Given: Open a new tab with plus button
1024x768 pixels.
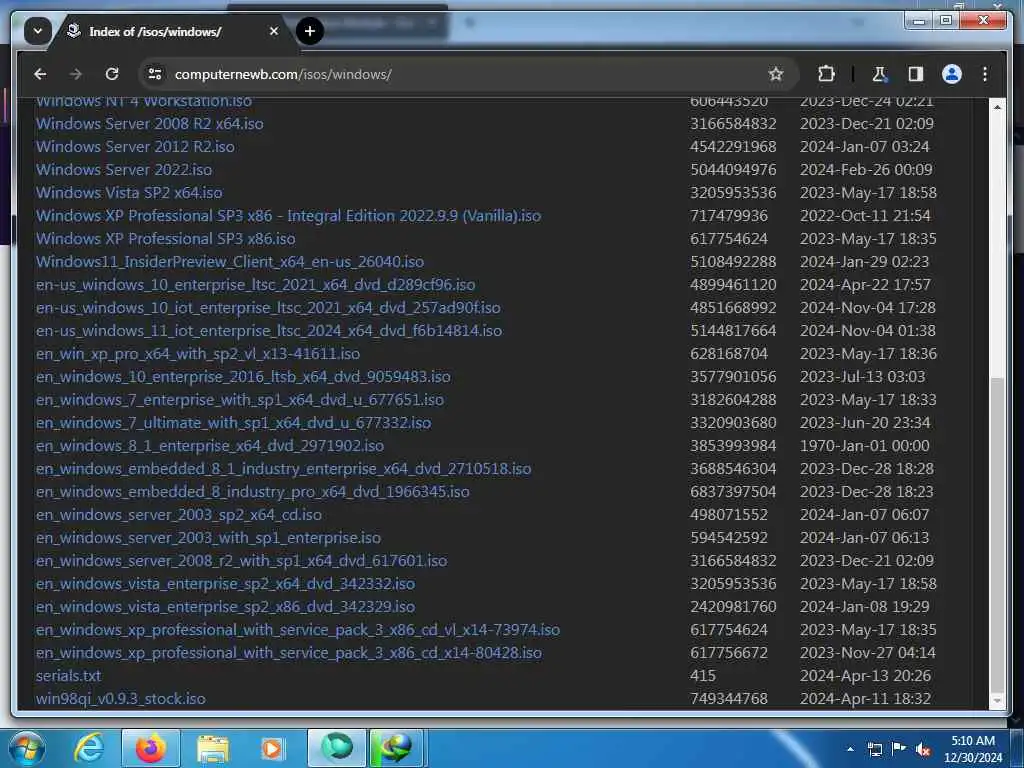Looking at the screenshot, I should [310, 31].
